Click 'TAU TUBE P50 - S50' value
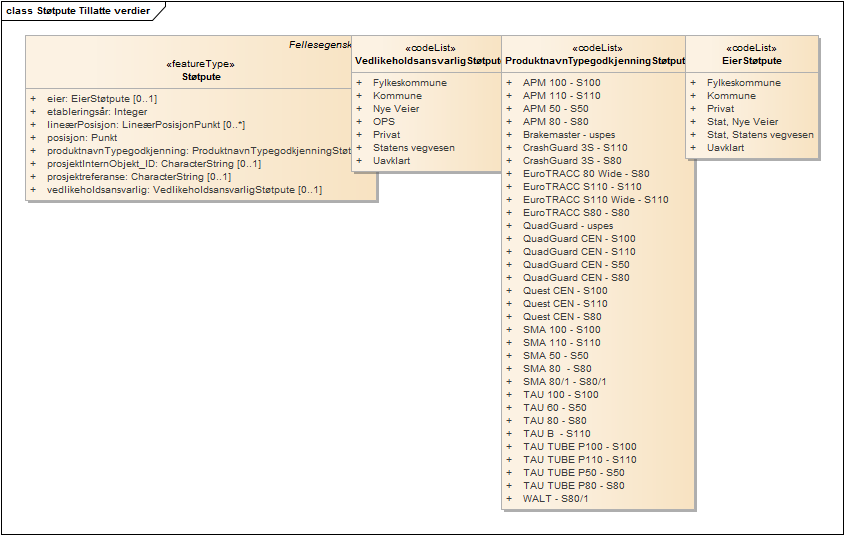 pos(573,473)
